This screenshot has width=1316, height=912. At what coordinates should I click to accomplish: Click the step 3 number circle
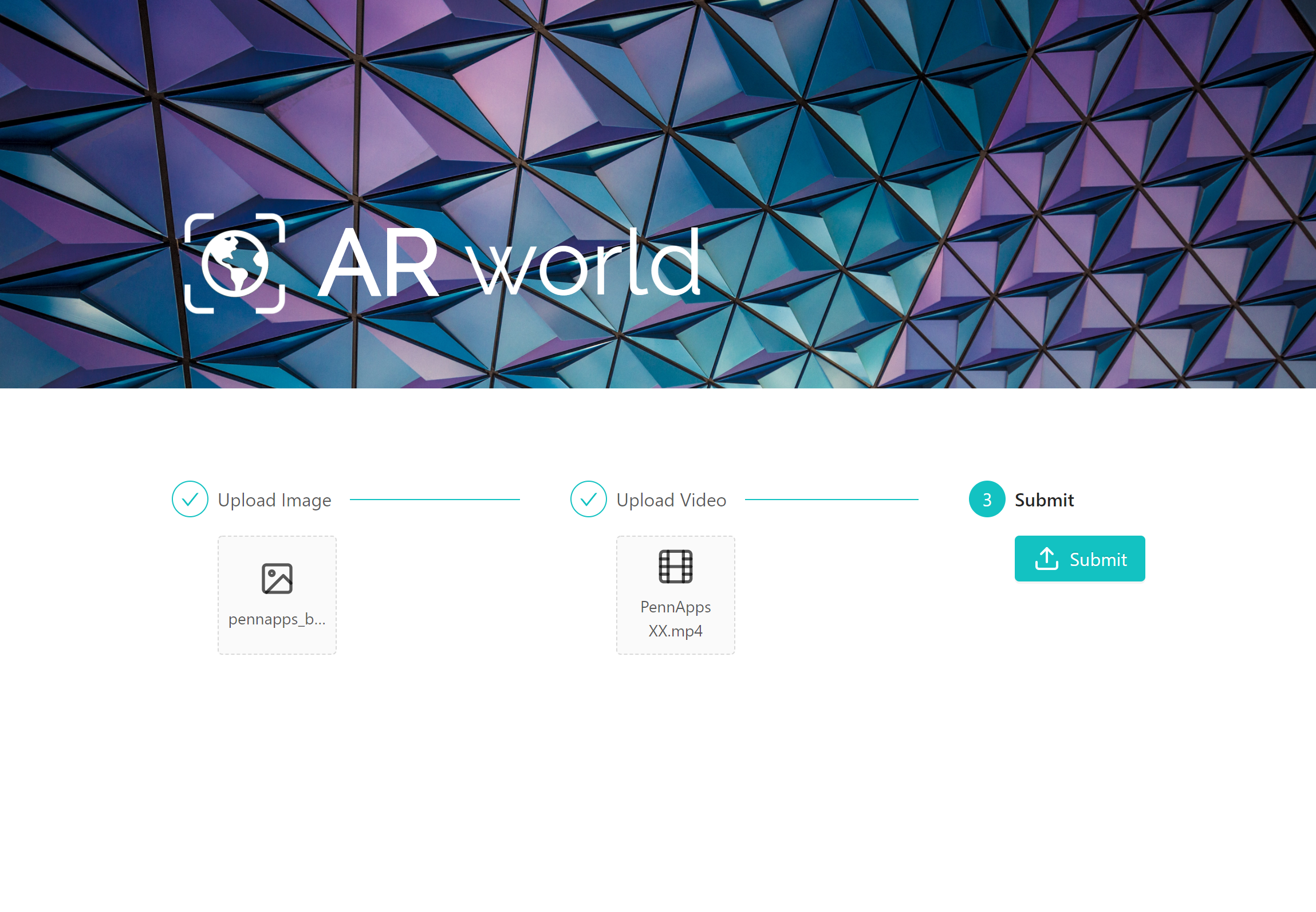pos(987,500)
